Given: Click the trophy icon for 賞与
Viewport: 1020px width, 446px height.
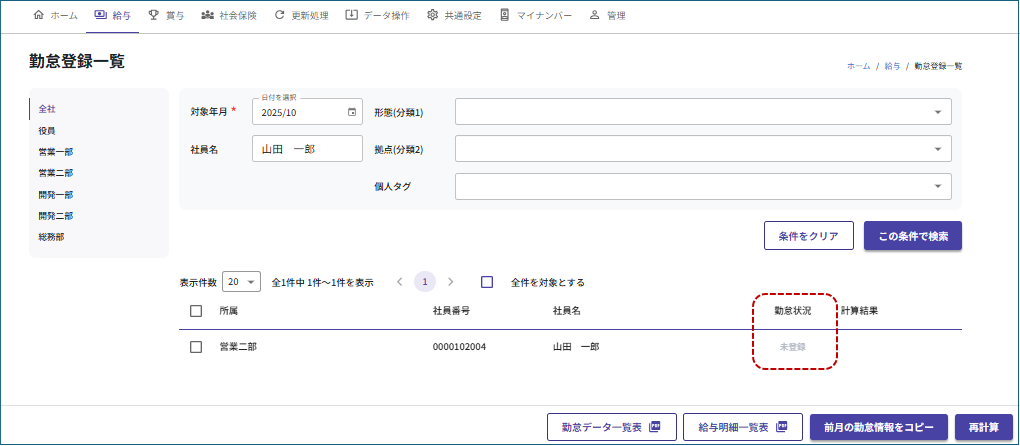Looking at the screenshot, I should coord(153,15).
